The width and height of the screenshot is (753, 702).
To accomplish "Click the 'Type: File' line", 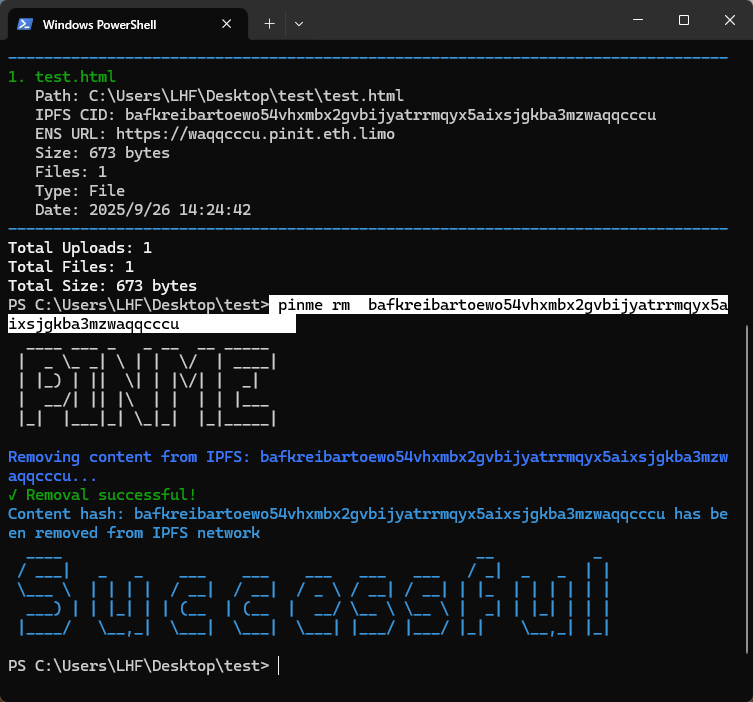I will click(x=80, y=191).
